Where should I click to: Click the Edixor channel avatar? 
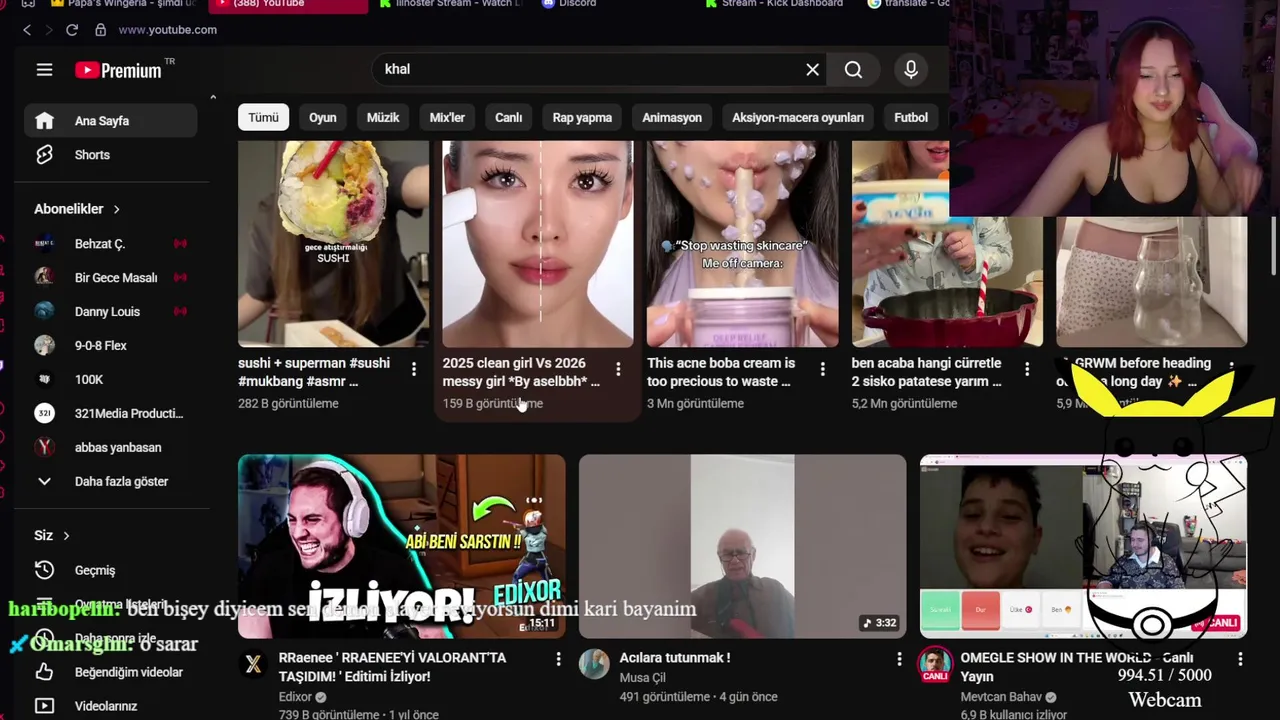click(253, 664)
